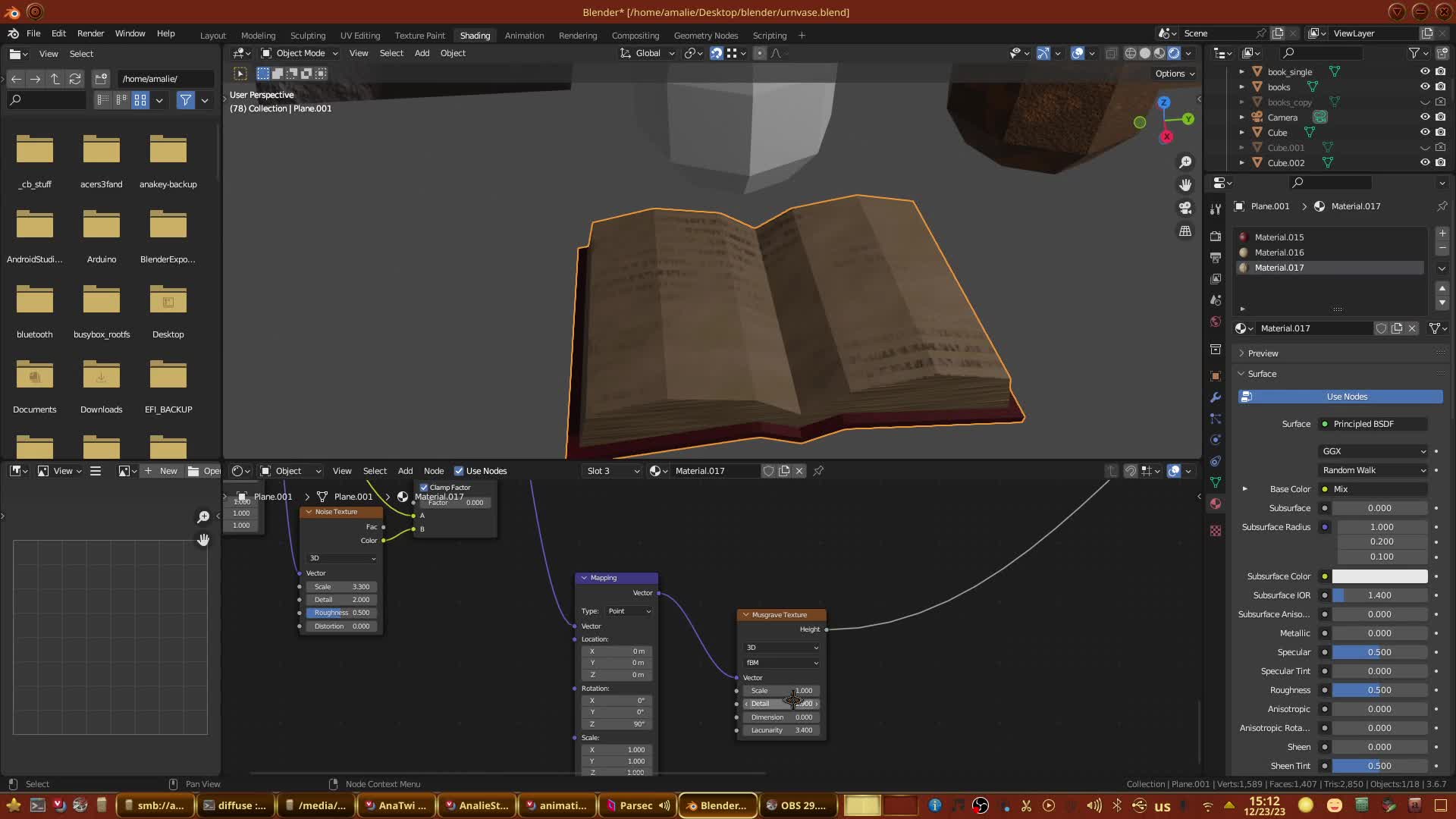Toggle Clamp Factor checkbox on Mix node

click(x=425, y=488)
